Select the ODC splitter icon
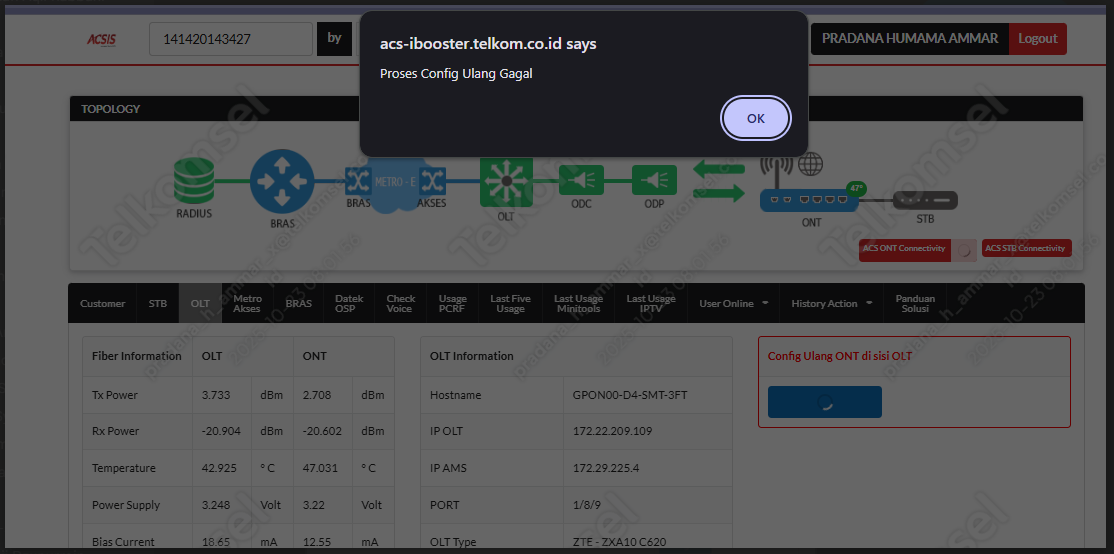Viewport: 1114px width, 554px height. (x=581, y=180)
